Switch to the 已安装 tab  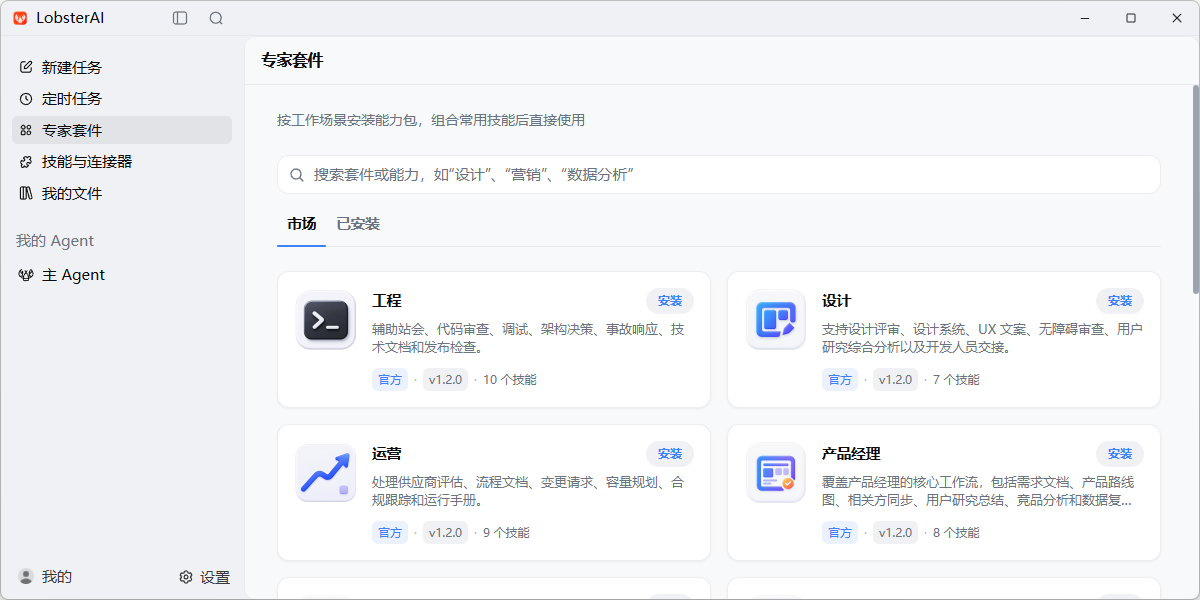coord(358,224)
